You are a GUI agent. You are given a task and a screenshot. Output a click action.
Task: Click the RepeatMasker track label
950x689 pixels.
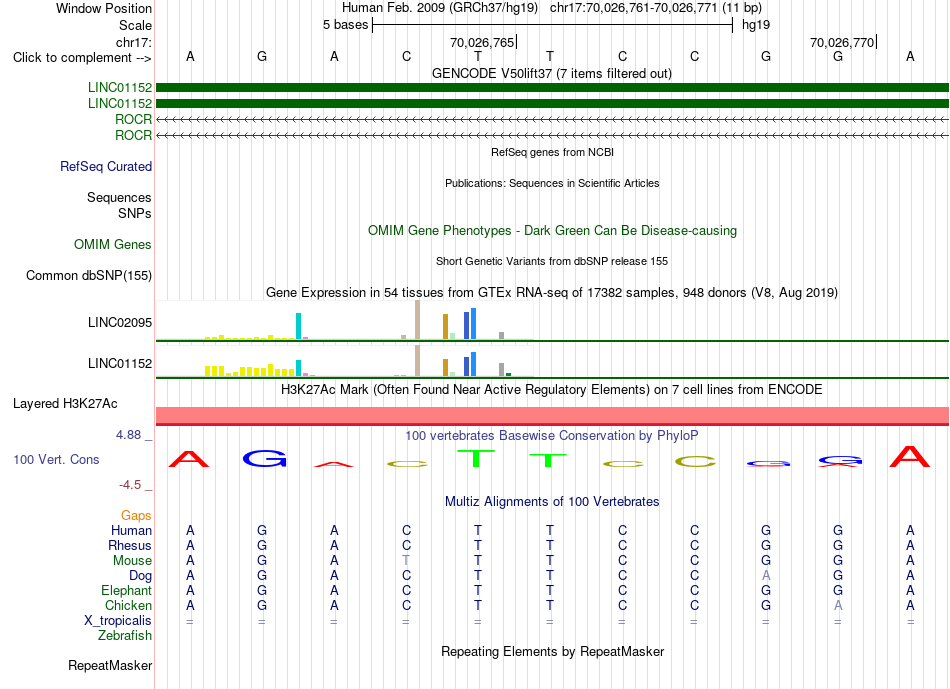[110, 665]
